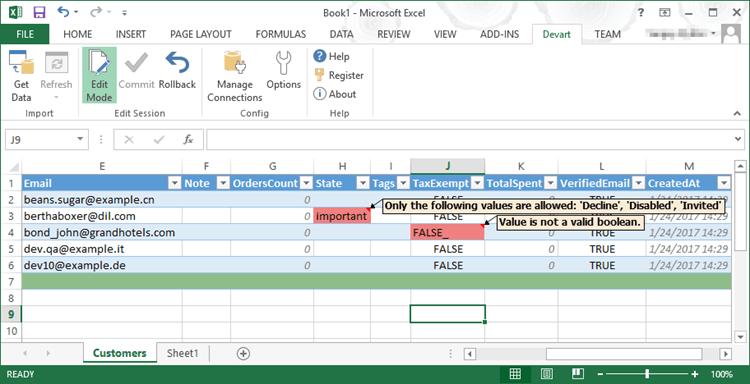Click inside the formula bar input
Screen dimensions: 750x384
469,140
